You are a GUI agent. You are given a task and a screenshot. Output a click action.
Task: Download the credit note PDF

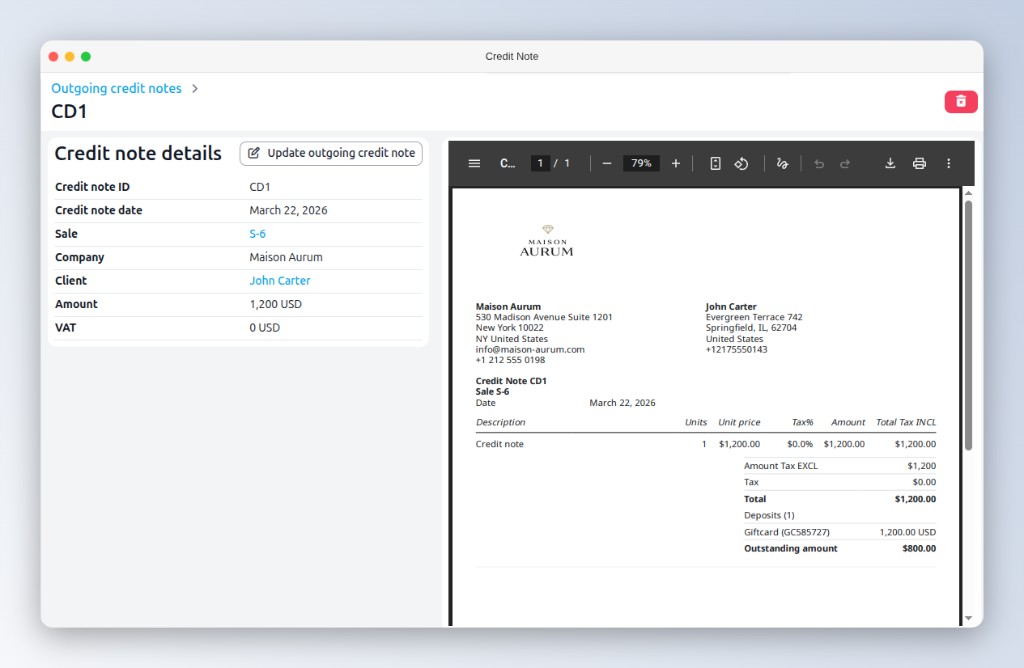pyautogui.click(x=889, y=163)
